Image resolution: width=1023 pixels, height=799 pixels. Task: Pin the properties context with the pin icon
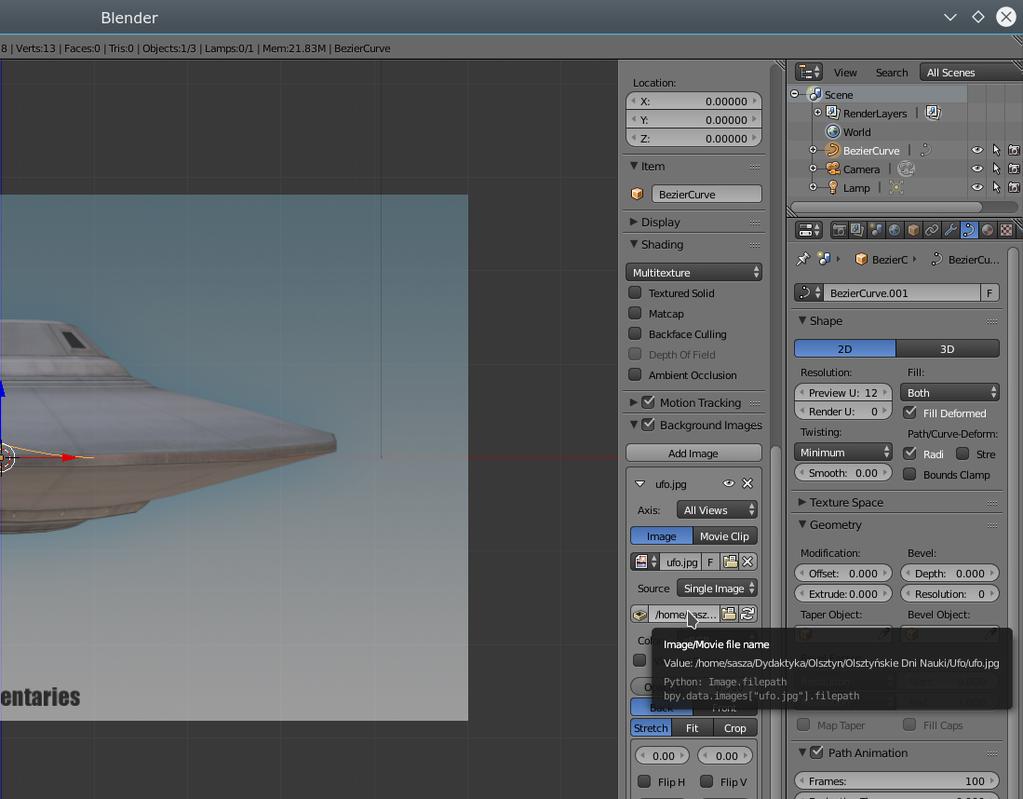point(803,259)
